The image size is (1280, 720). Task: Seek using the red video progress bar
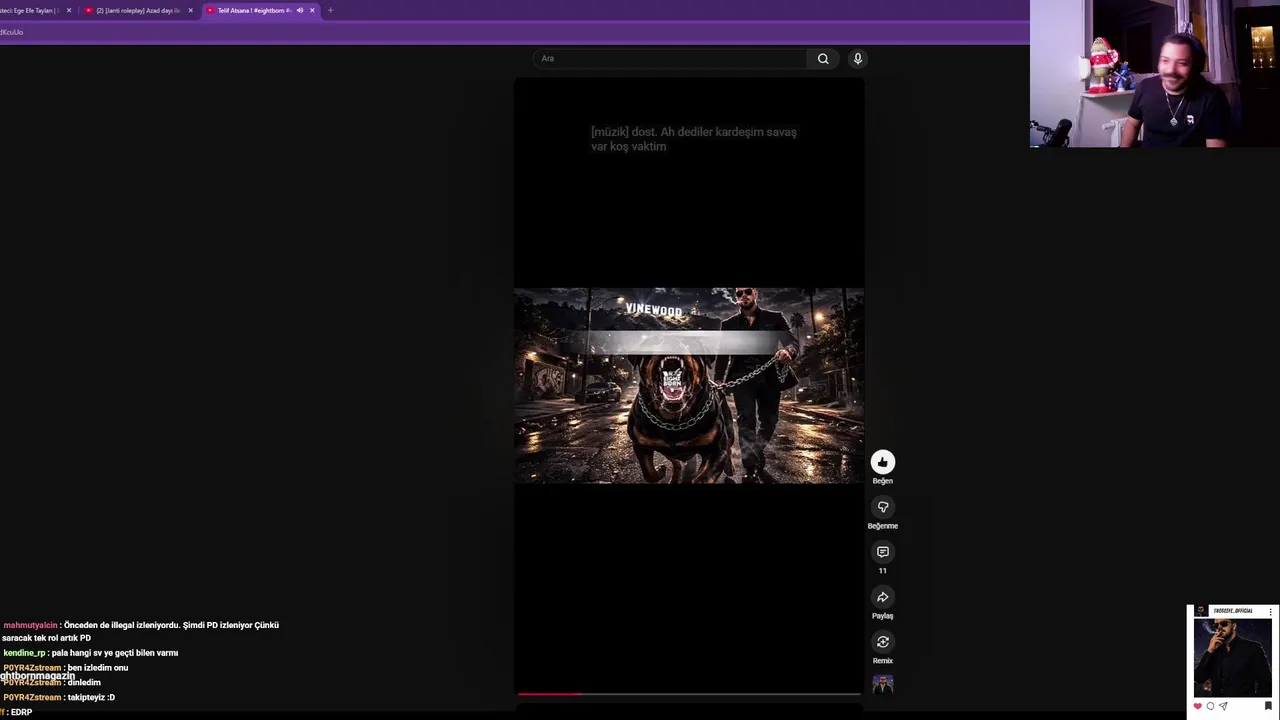(x=689, y=693)
